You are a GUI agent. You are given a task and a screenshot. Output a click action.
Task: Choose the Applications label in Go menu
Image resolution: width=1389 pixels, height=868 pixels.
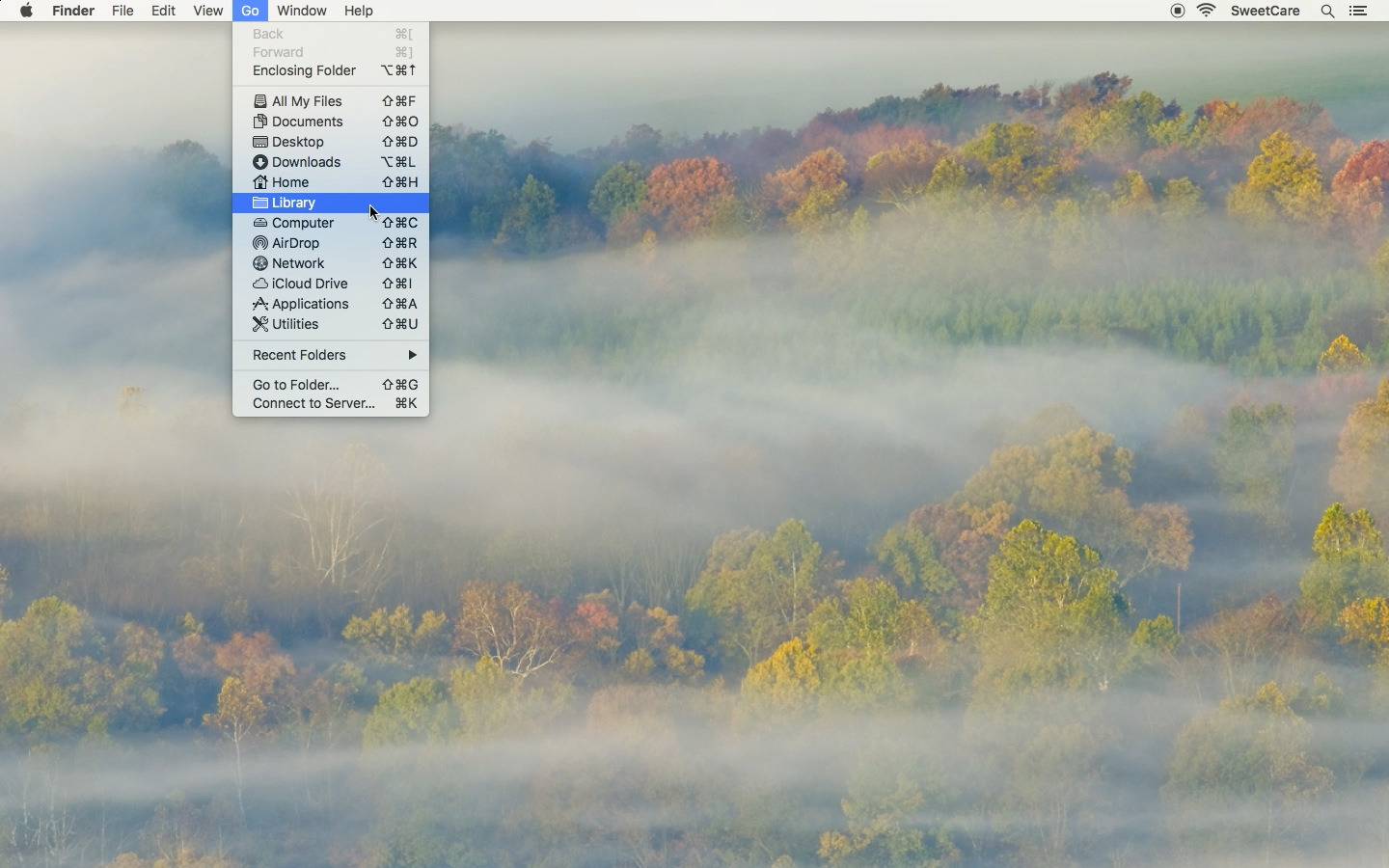click(311, 304)
